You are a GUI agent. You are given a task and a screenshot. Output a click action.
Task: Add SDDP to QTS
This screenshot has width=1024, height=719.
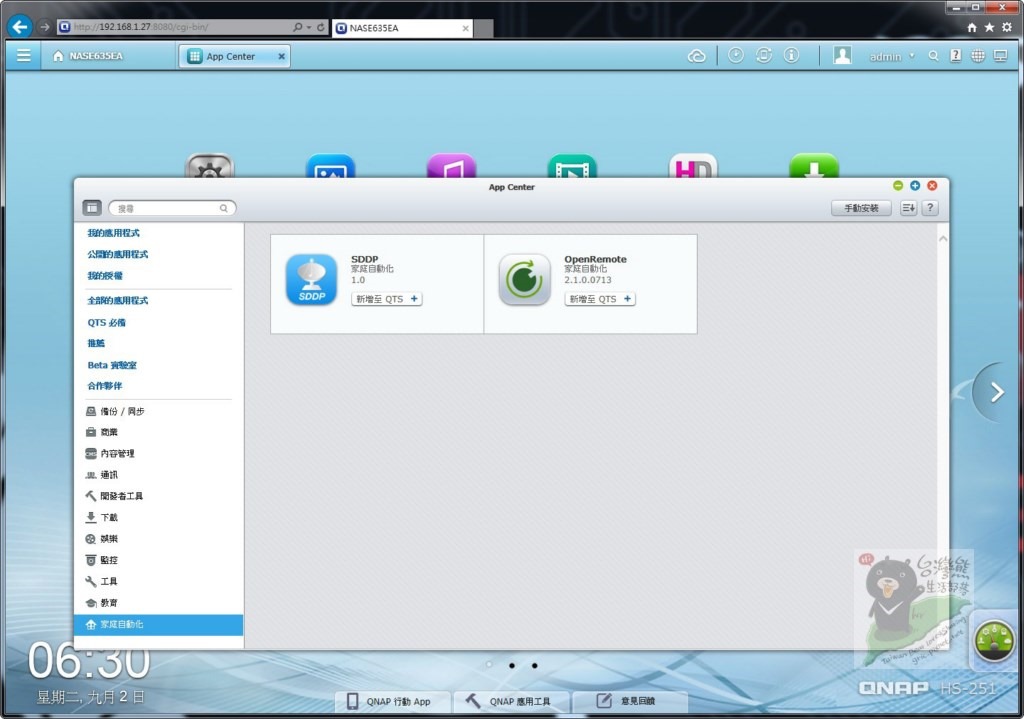tap(387, 299)
